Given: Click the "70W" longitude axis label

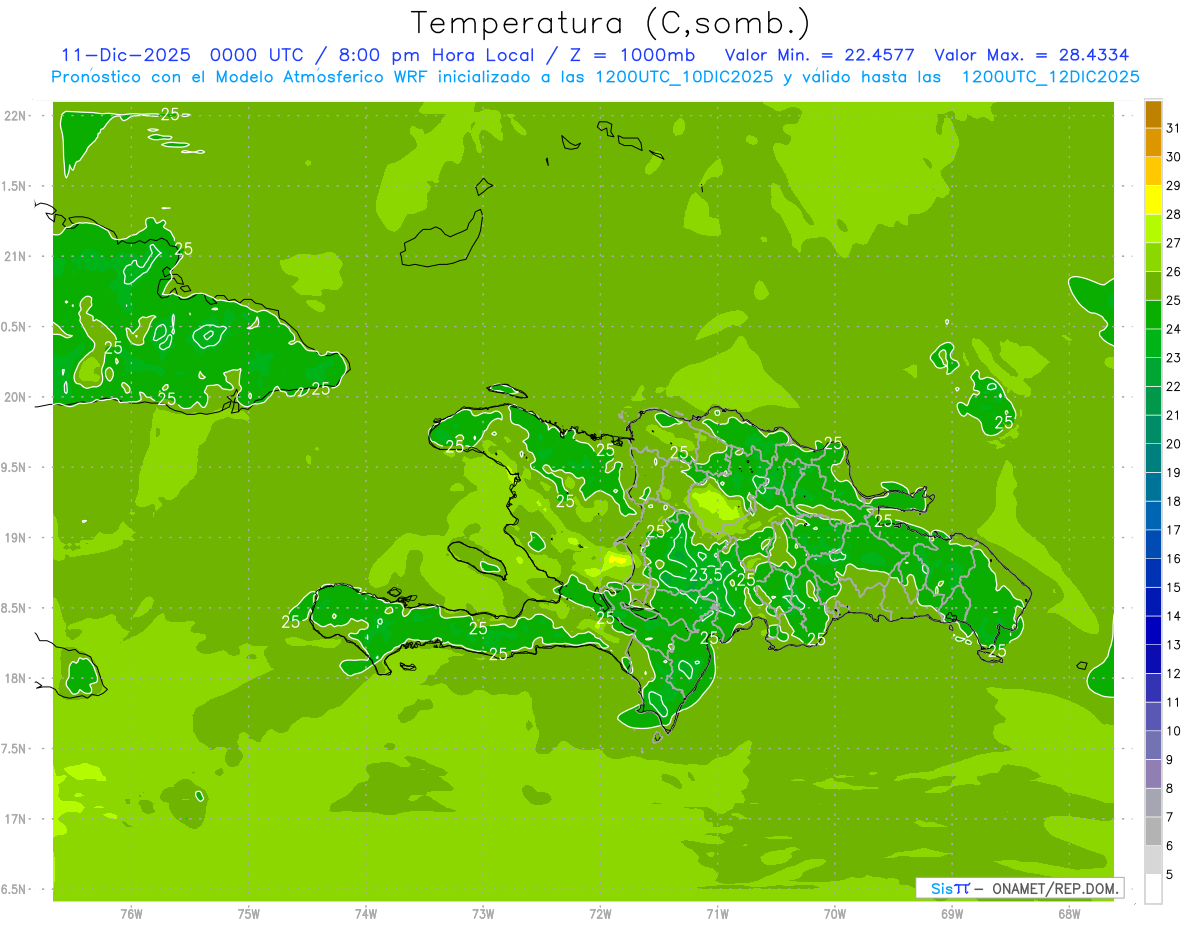Looking at the screenshot, I should [835, 913].
